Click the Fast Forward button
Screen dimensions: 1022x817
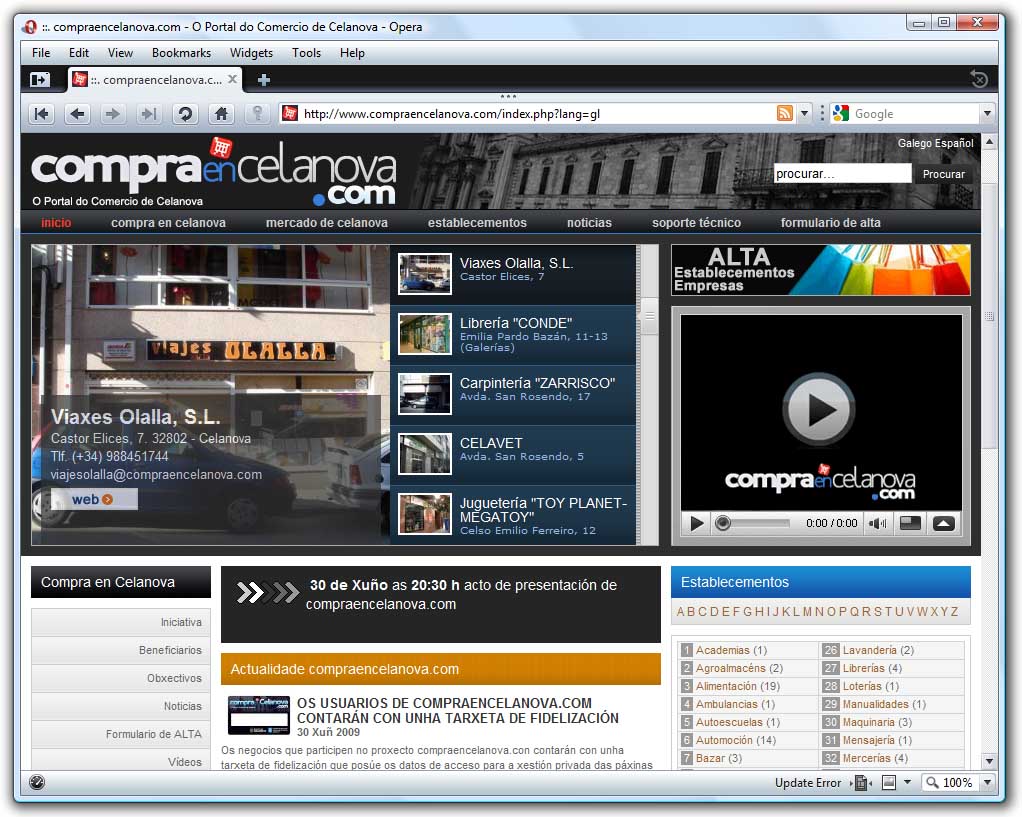149,114
